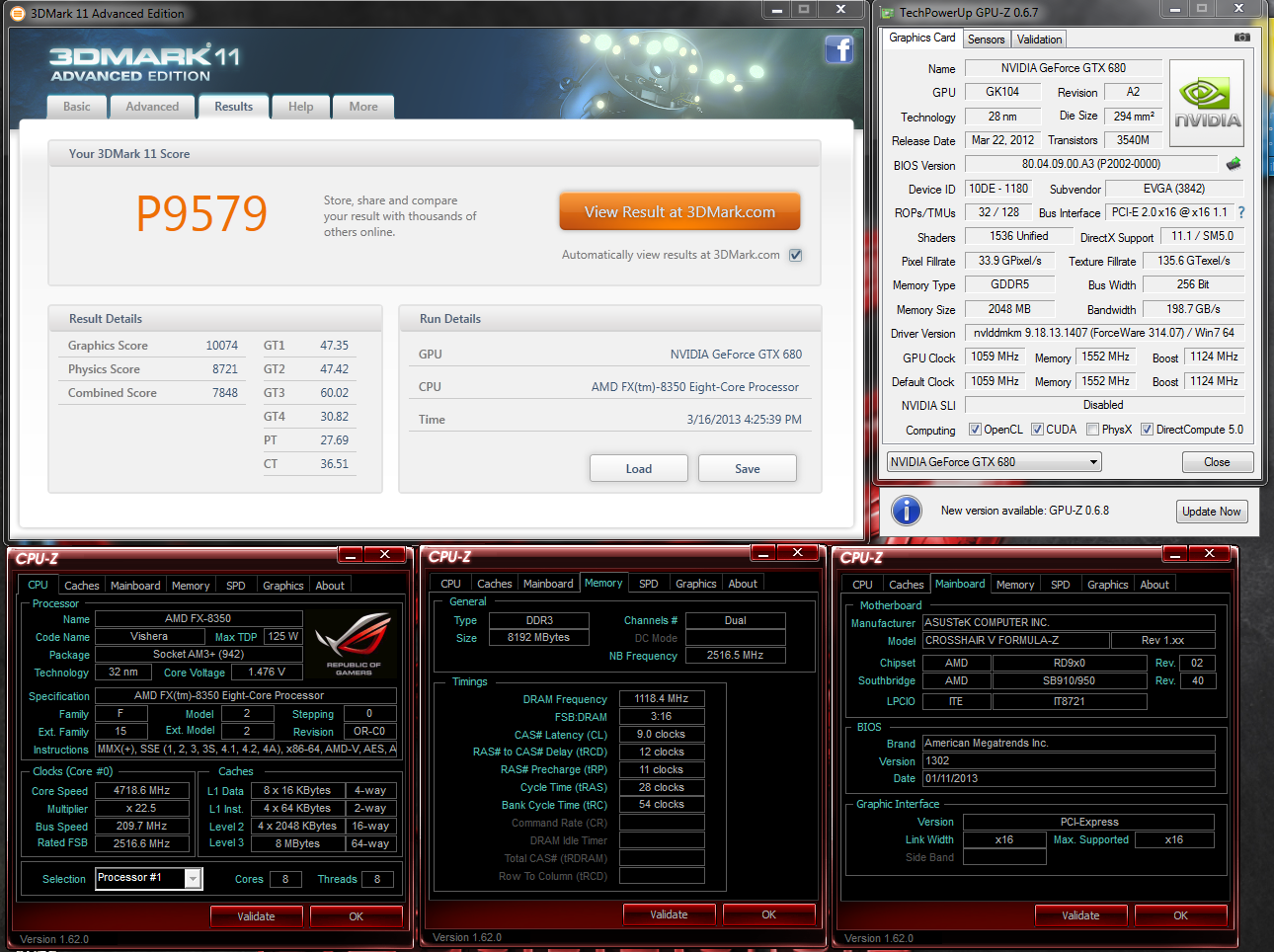Toggle the OpenCL checkbox in GPU-Z
This screenshot has width=1274, height=952.
point(975,430)
